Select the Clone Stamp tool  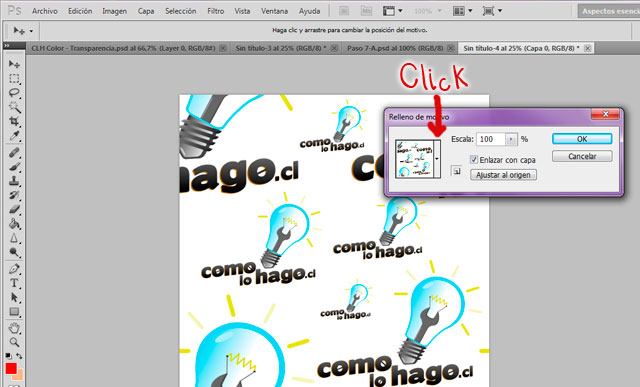click(x=14, y=180)
